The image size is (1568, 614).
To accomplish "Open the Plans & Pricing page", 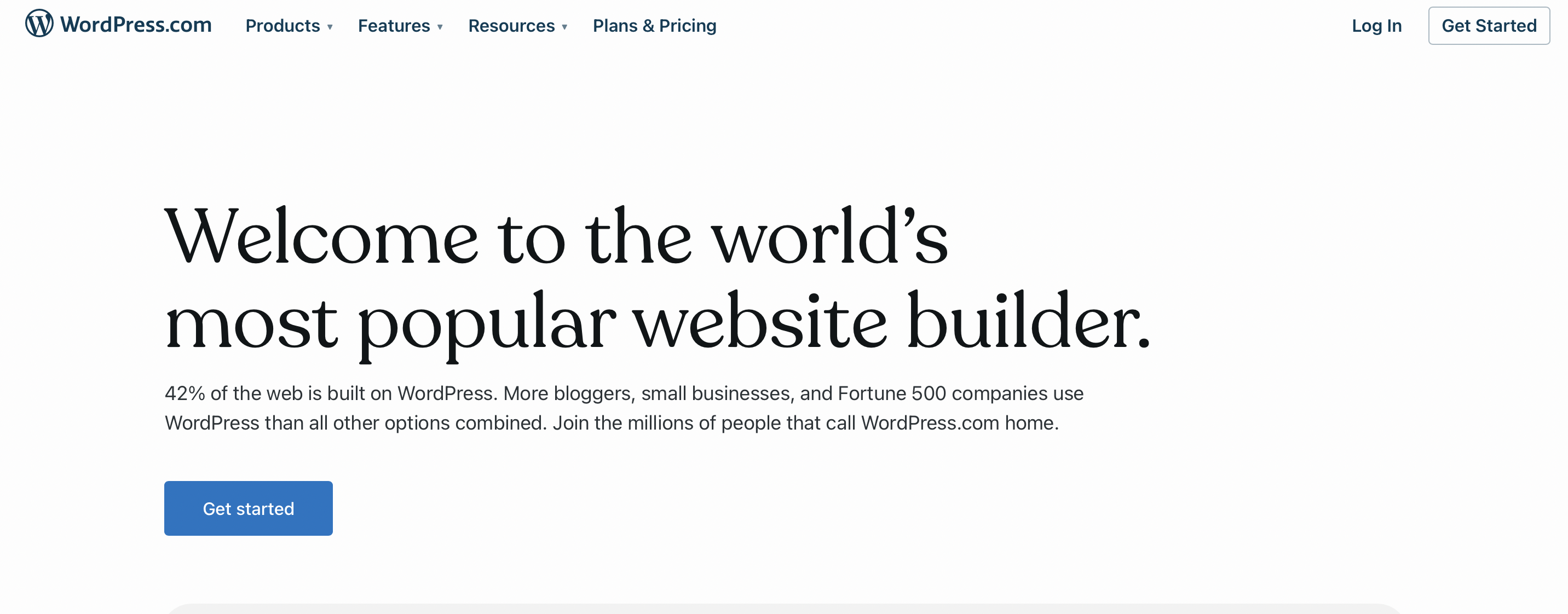I will point(654,26).
